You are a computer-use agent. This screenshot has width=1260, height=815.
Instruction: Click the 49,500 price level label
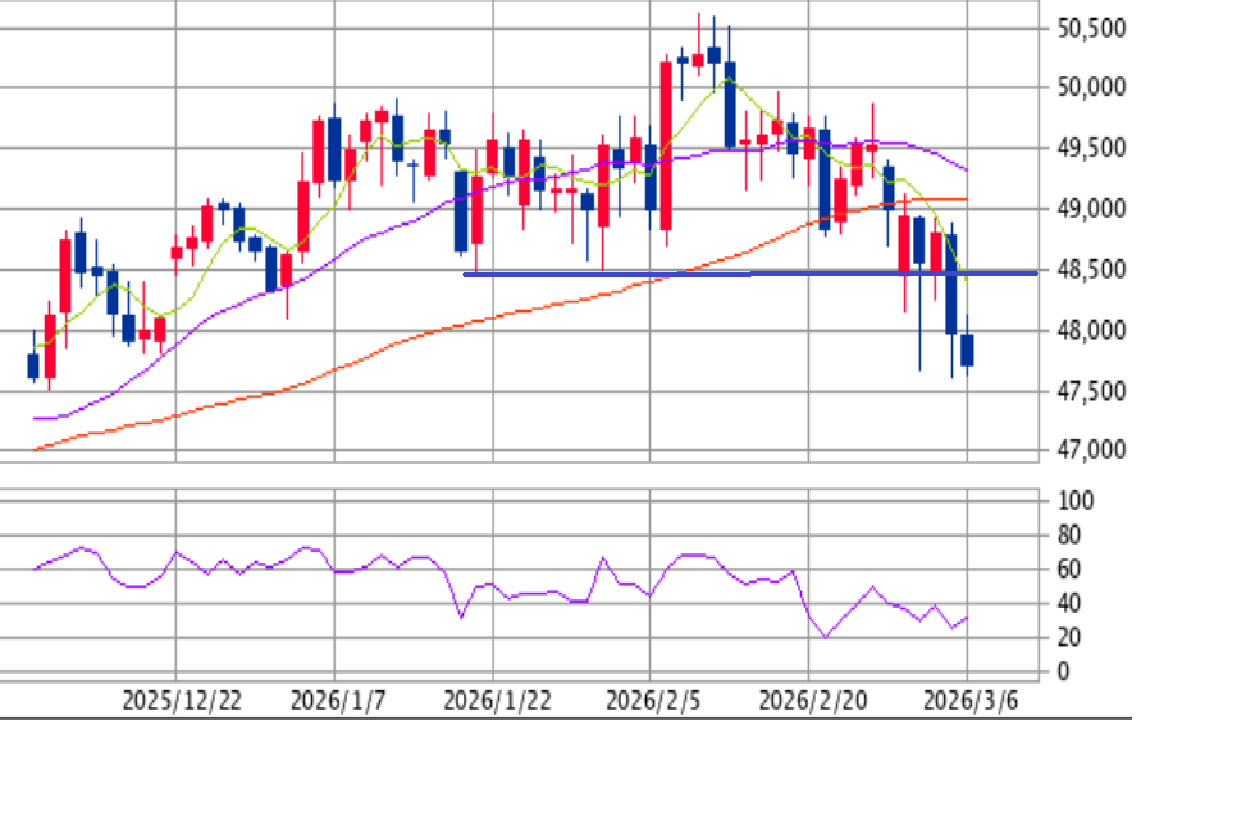tap(1092, 149)
